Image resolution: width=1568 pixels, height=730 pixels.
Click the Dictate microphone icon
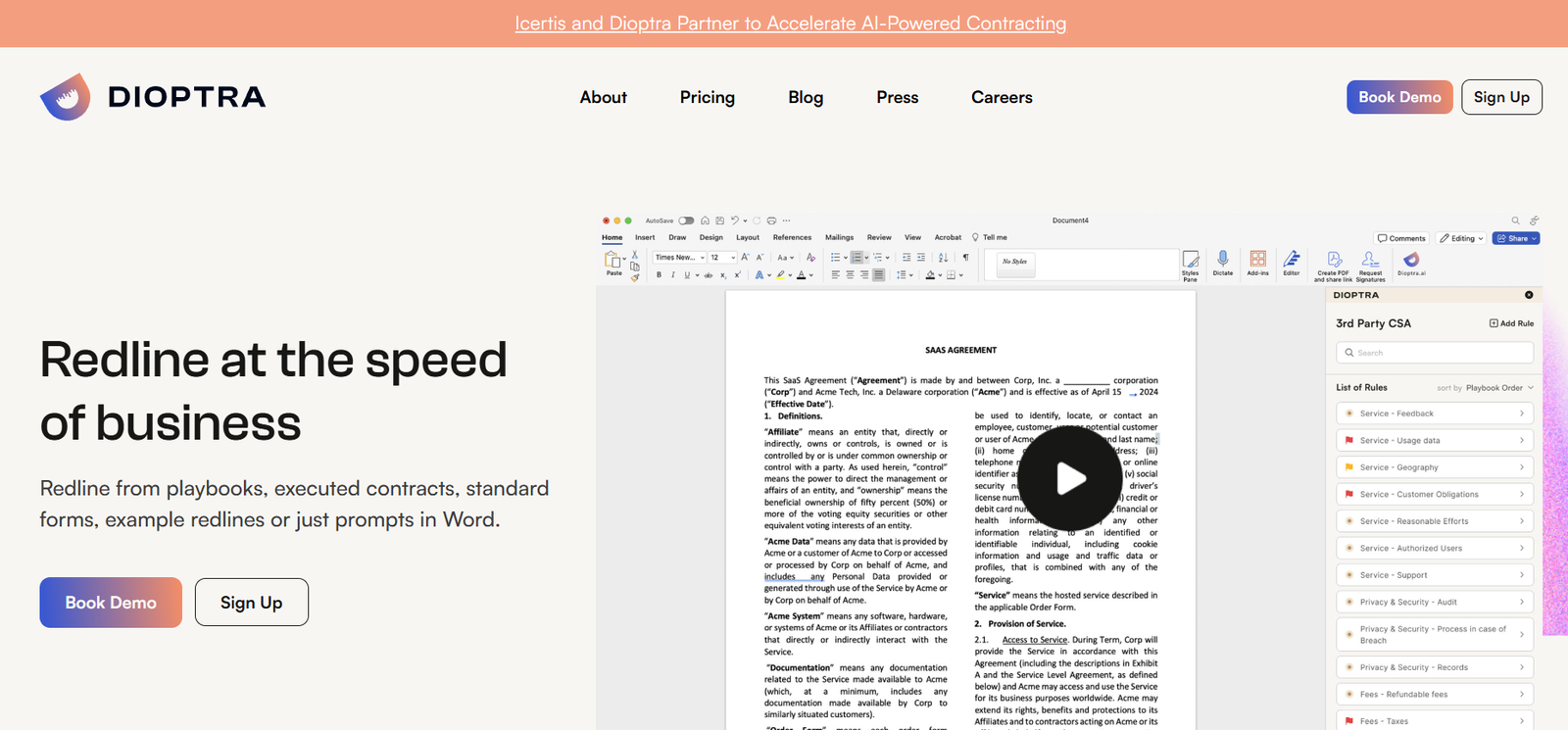pos(1223,261)
